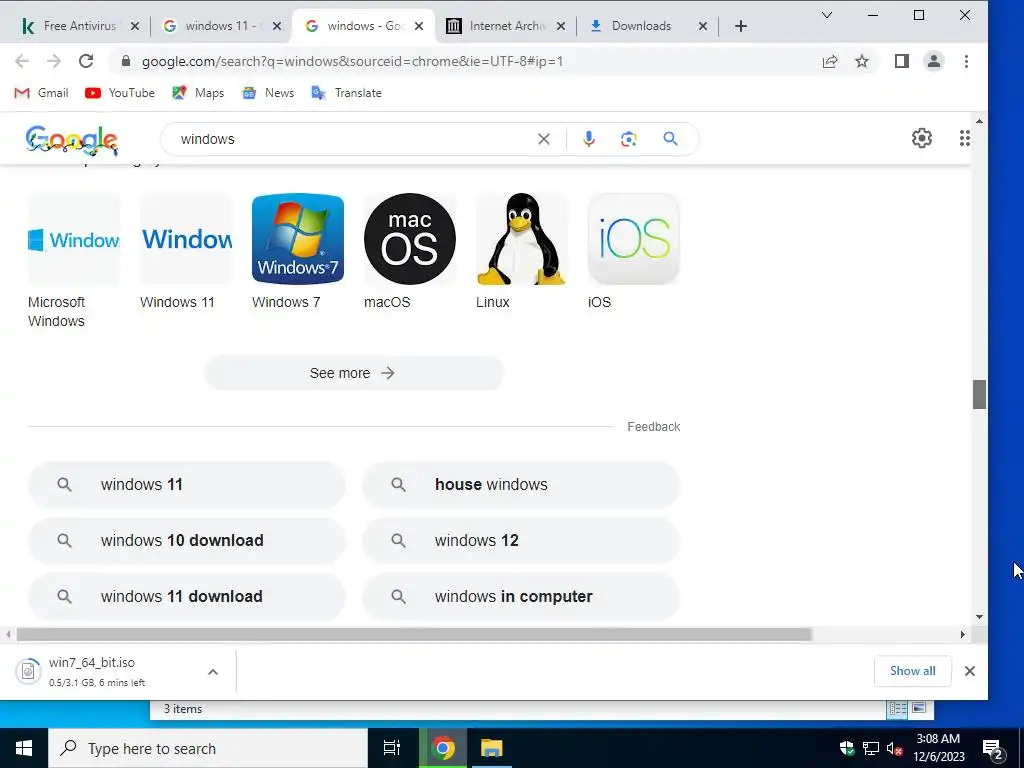Open Windows Security tray icon

click(847, 748)
